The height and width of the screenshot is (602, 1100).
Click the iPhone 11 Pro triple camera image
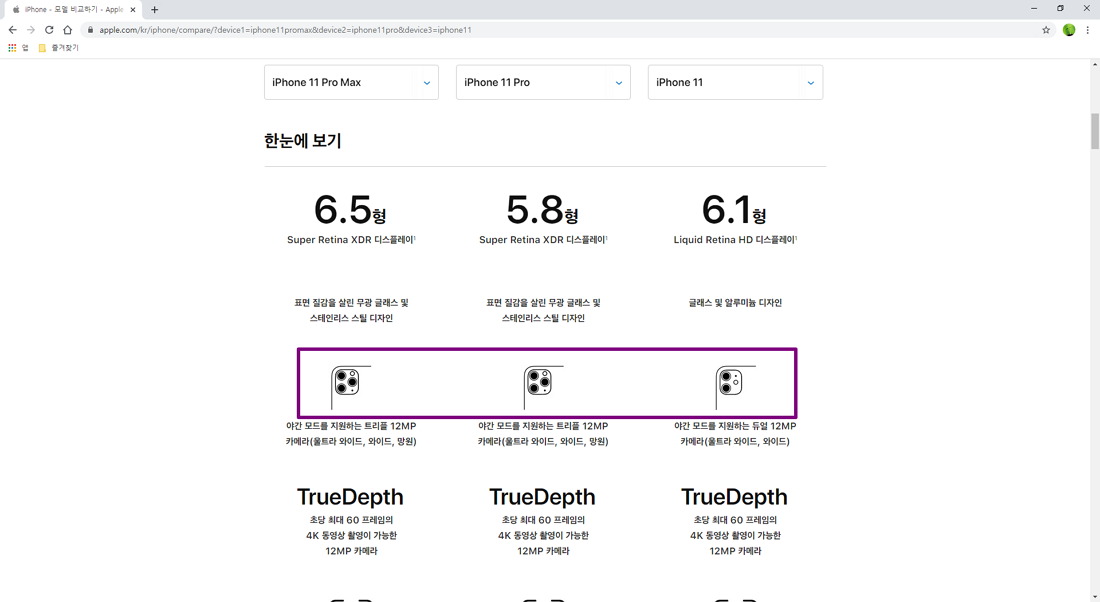click(x=543, y=387)
